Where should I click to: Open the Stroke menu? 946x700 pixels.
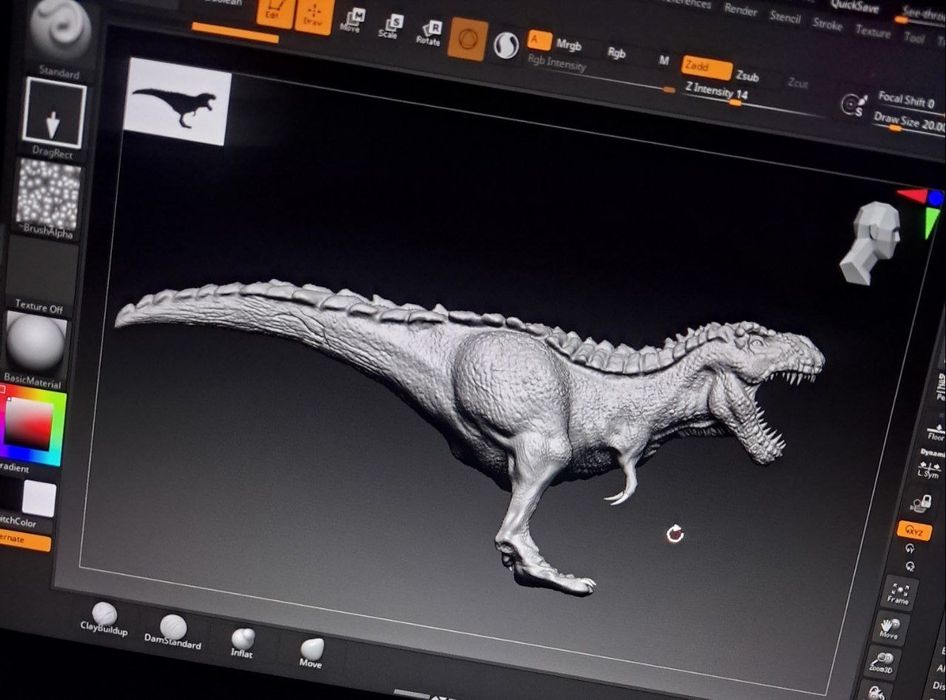pyautogui.click(x=827, y=24)
